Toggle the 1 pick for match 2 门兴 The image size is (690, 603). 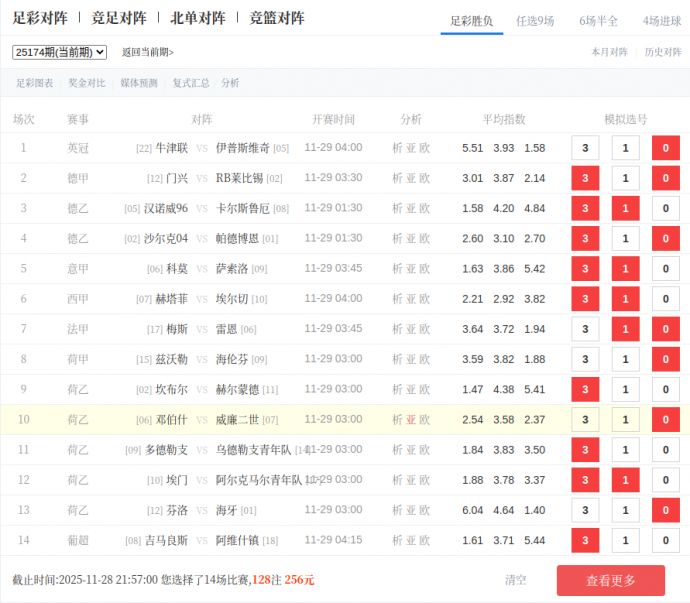(x=625, y=178)
